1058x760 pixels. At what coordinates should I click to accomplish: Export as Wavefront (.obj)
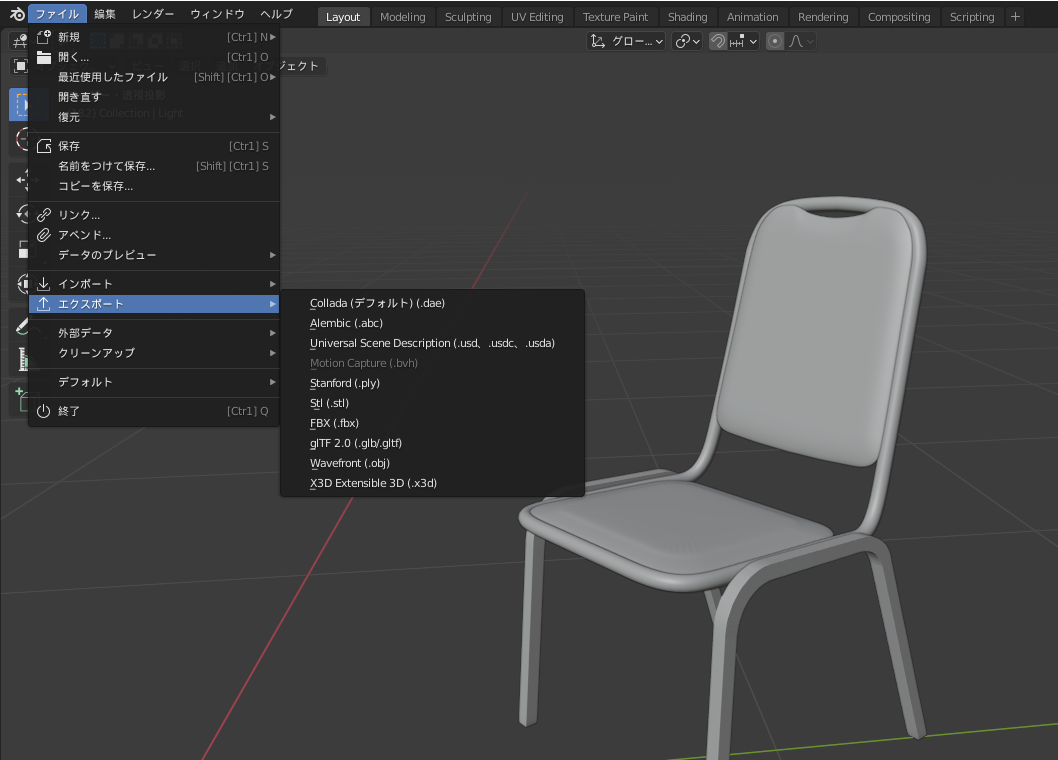[x=432, y=463]
